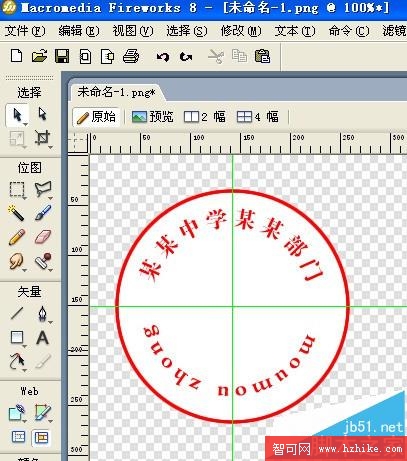The width and height of the screenshot is (407, 461).
Task: Switch to the 2 幅 view
Action: point(205,117)
